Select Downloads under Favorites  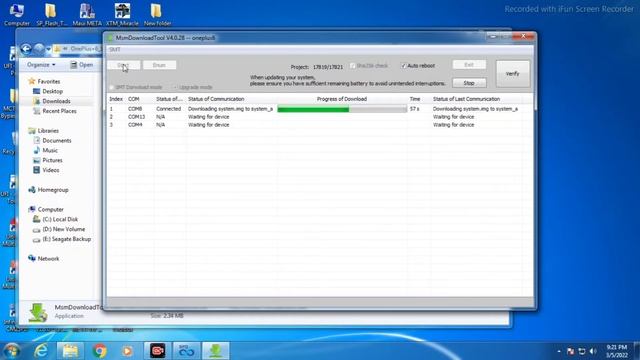pos(56,101)
